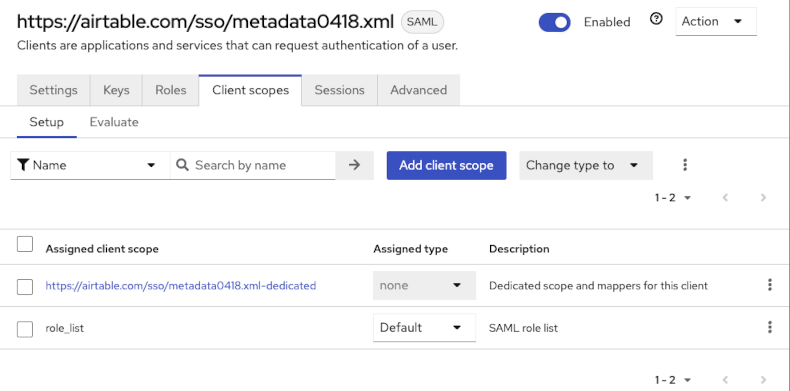This screenshot has width=790, height=391.
Task: Click the Description column header
Action: pyautogui.click(x=519, y=249)
